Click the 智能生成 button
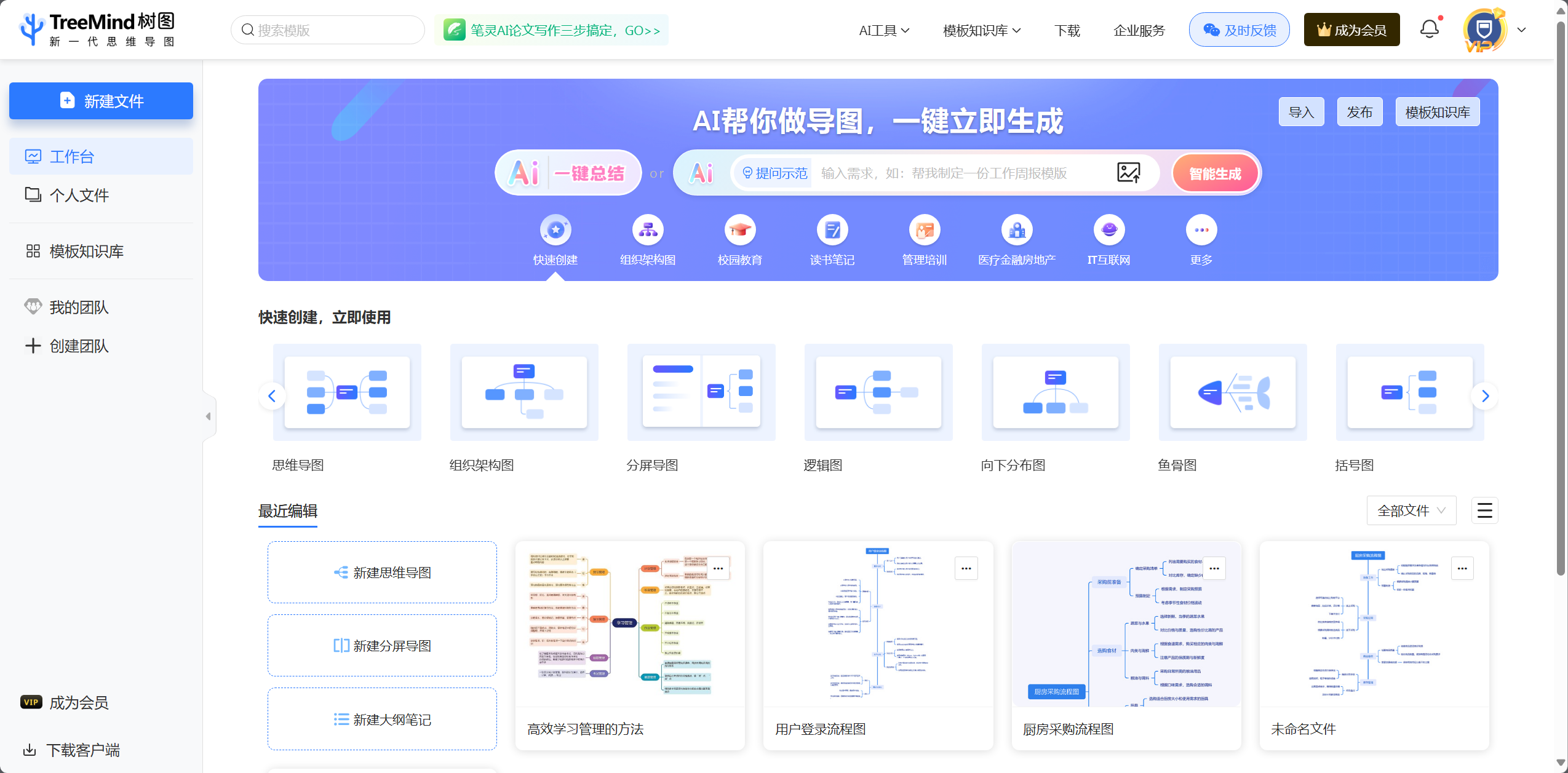Viewport: 1568px width, 773px height. pyautogui.click(x=1215, y=173)
